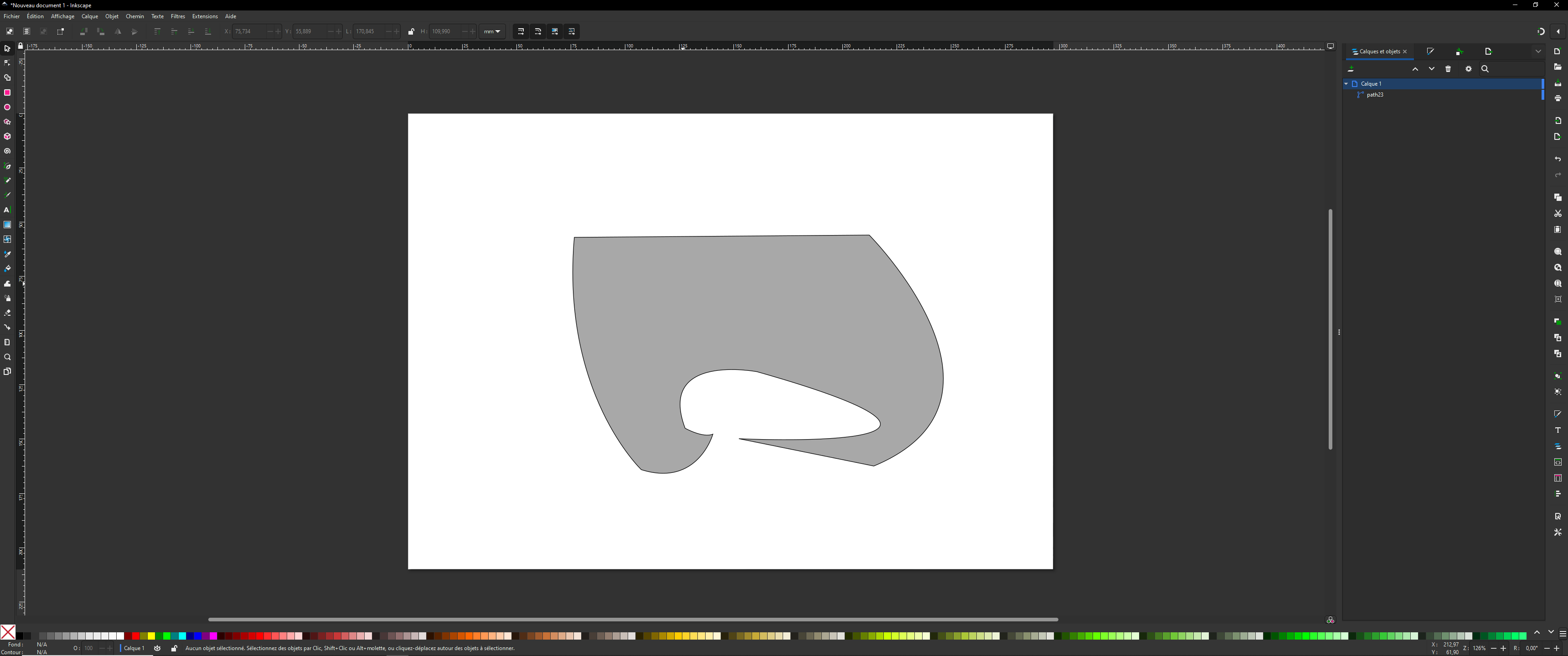Open the Fichier menu
Image resolution: width=1568 pixels, height=656 pixels.
(11, 16)
